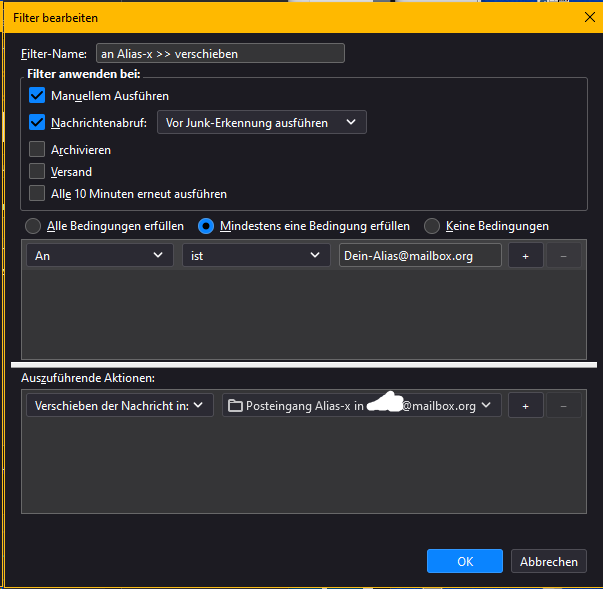Choose Mindestens eine Bedingung erfüllen

click(206, 226)
